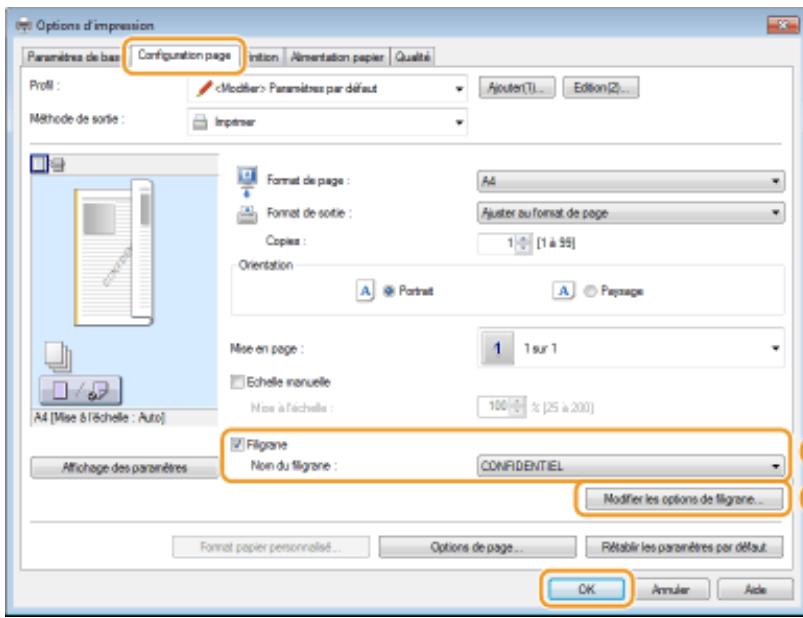Screen dimensions: 803x618
Task: Click the page layout switch button under the preview
Action: pyautogui.click(x=80, y=391)
